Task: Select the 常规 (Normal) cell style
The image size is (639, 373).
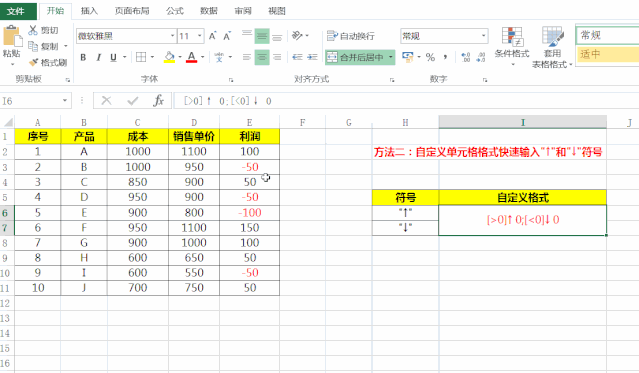Action: 608,35
